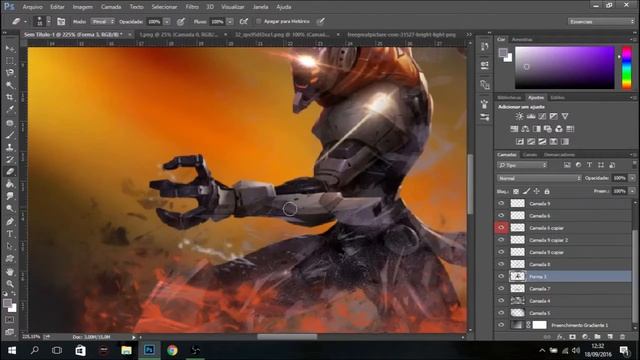
Task: Select the Paint Bucket tool
Action: (10, 184)
